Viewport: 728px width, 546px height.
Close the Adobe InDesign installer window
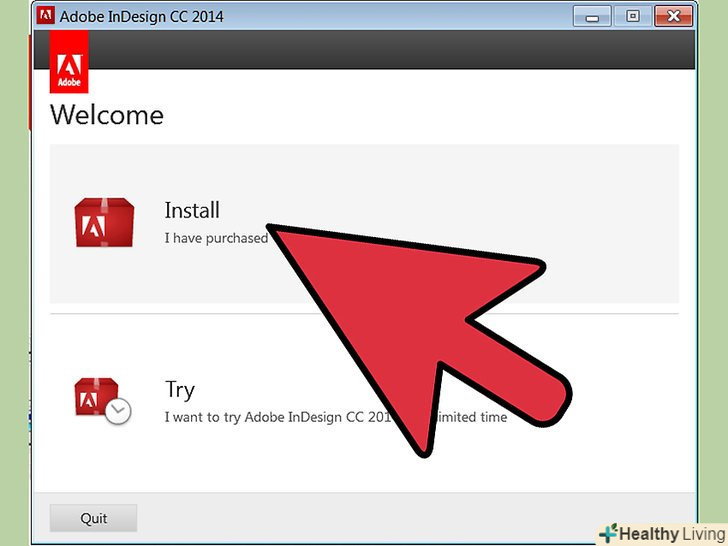(673, 17)
